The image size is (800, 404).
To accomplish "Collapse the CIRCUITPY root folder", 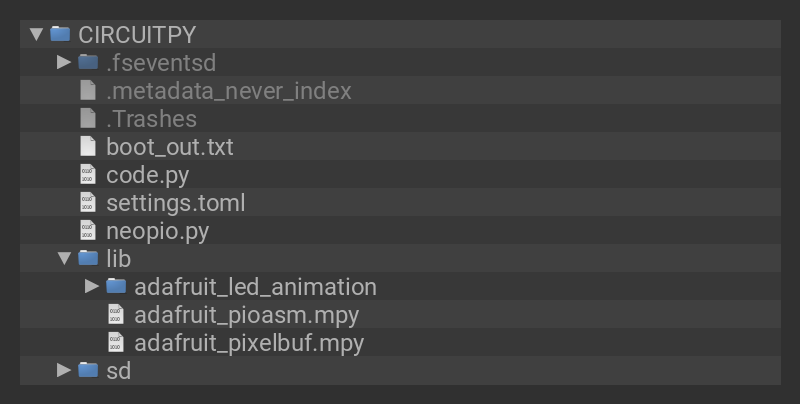I will click(36, 34).
